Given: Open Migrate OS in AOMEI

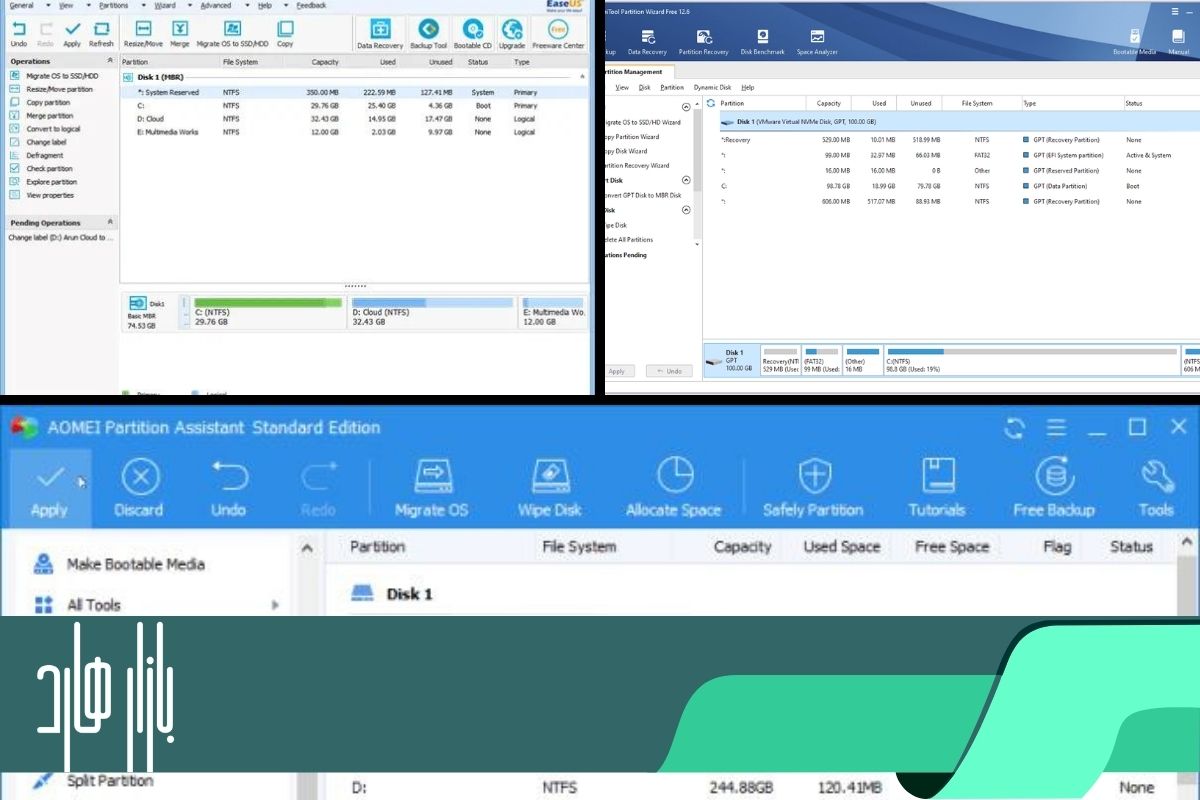Looking at the screenshot, I should click(431, 489).
